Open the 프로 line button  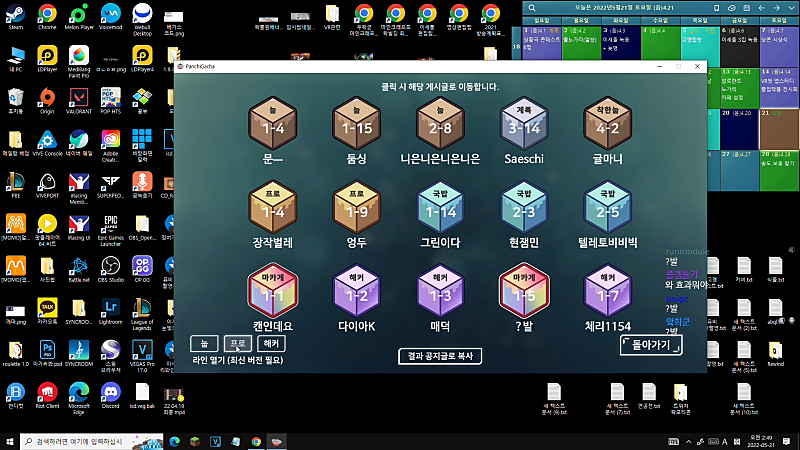(238, 343)
